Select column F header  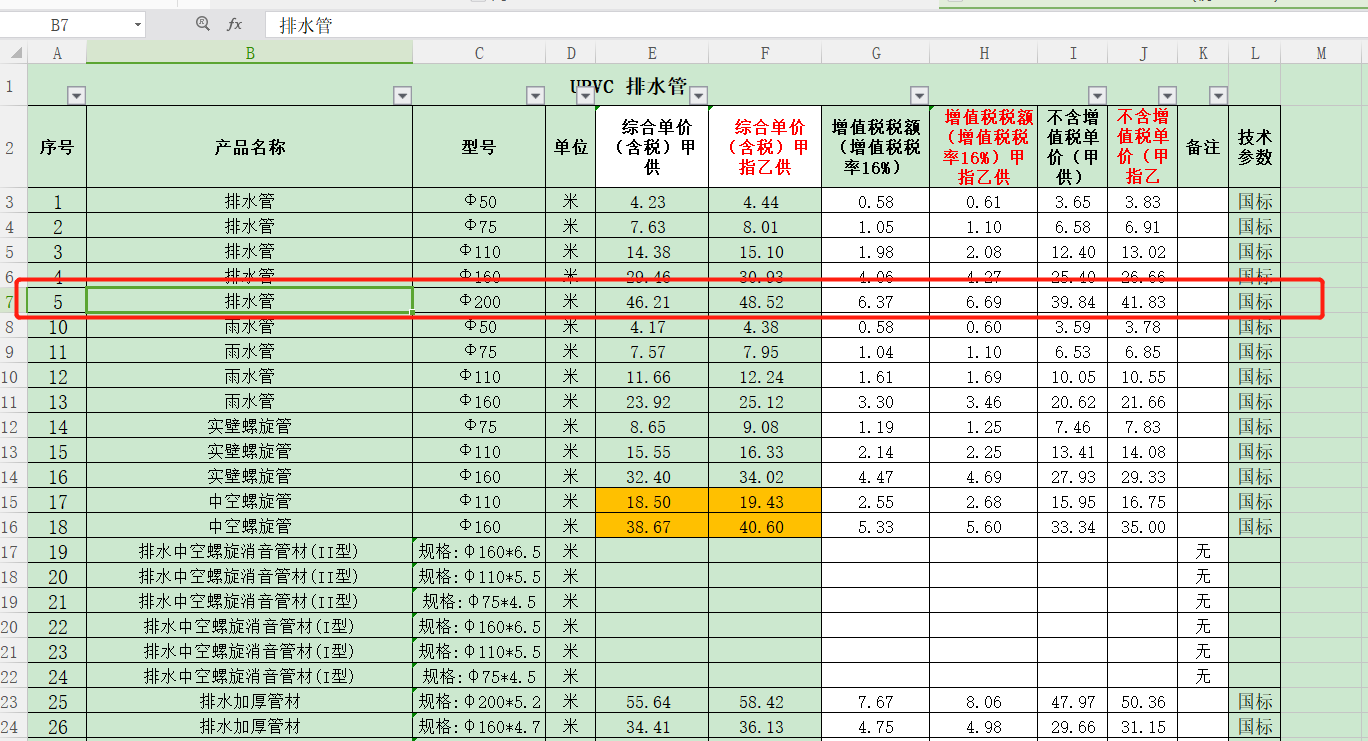coord(765,53)
